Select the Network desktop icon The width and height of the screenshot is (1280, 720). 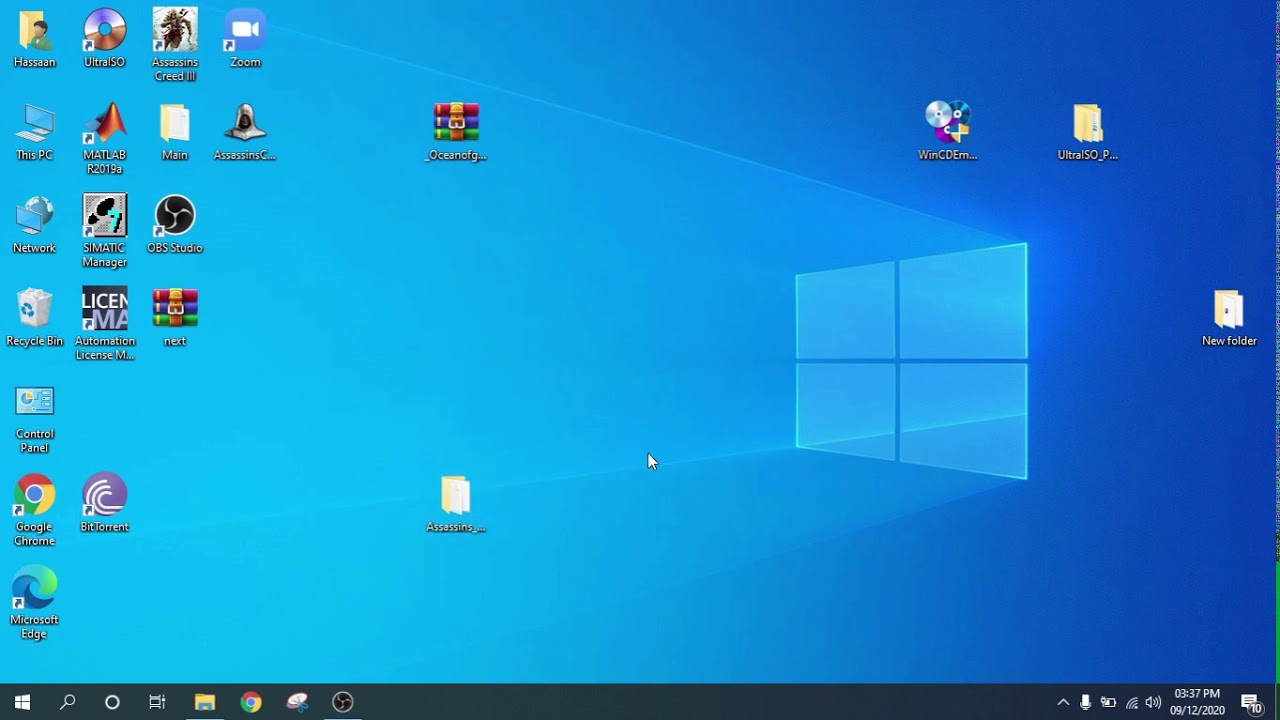[x=35, y=225]
